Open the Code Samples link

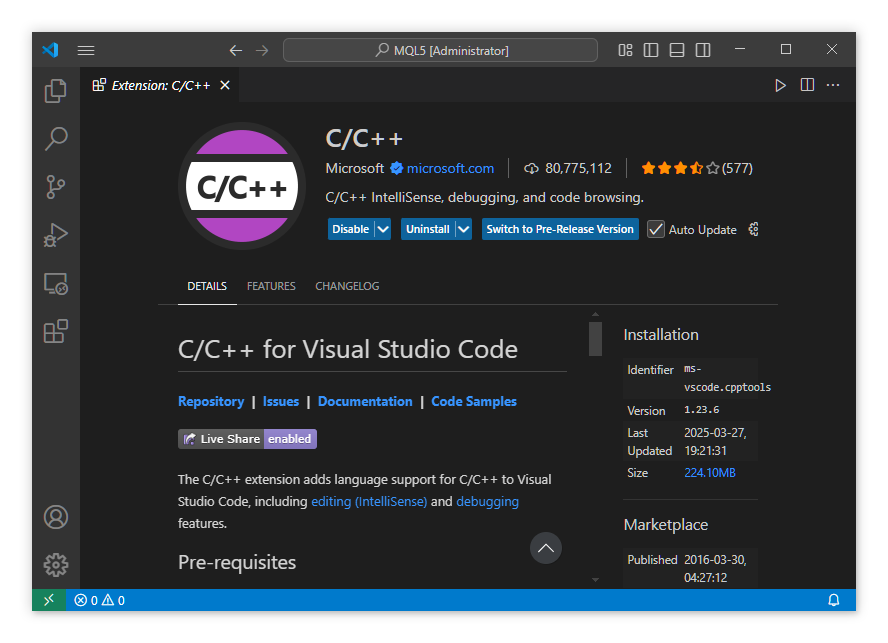click(x=474, y=401)
